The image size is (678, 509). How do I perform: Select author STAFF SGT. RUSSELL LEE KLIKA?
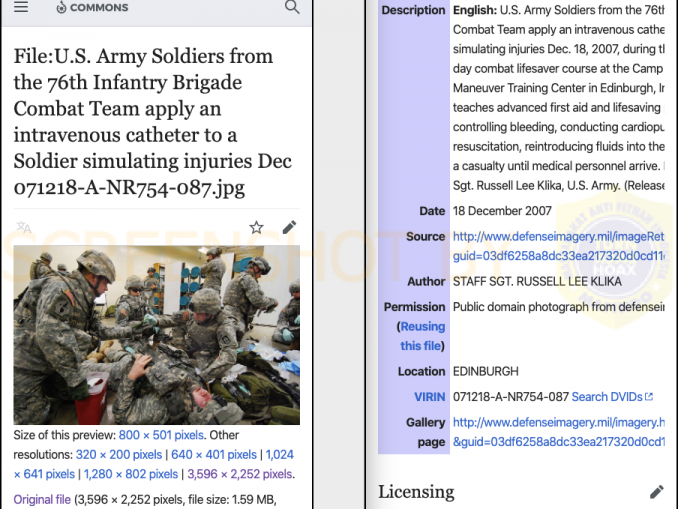(x=537, y=282)
